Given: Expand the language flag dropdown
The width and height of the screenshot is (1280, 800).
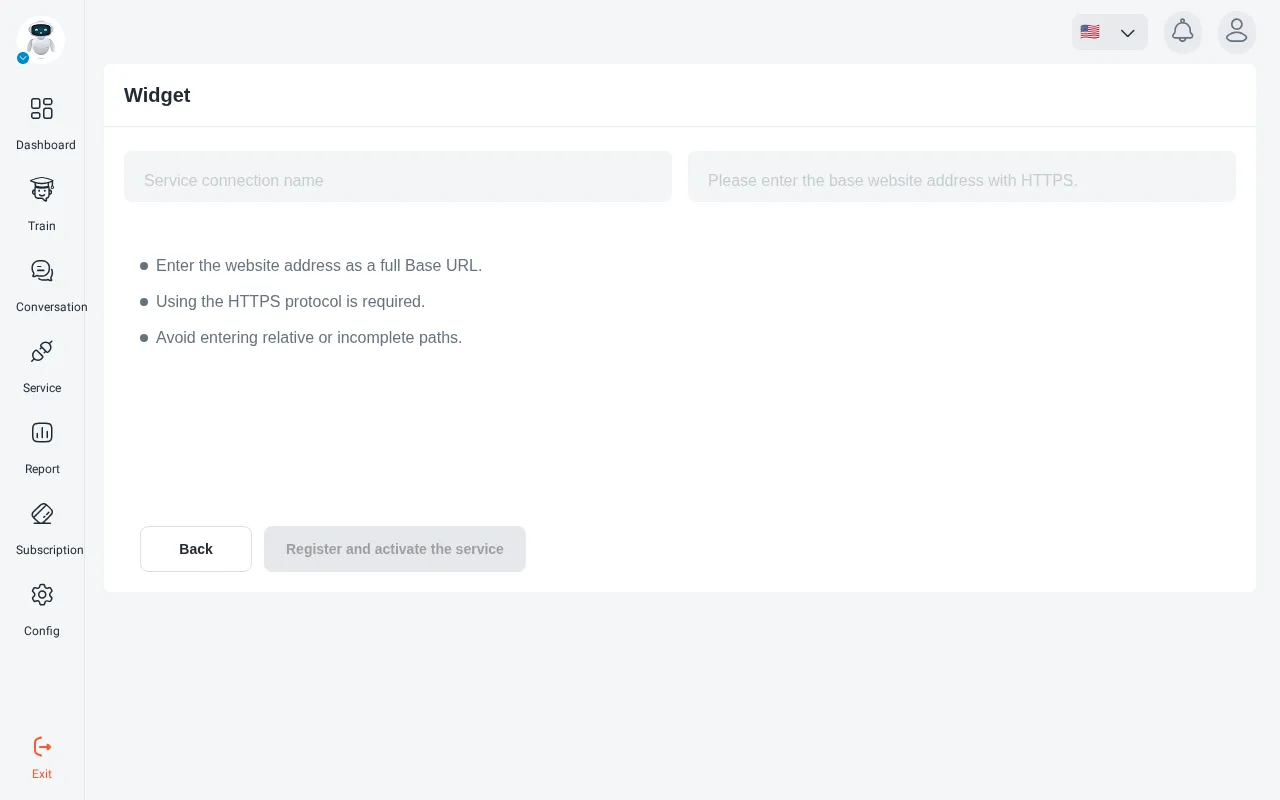Looking at the screenshot, I should coord(1110,32).
